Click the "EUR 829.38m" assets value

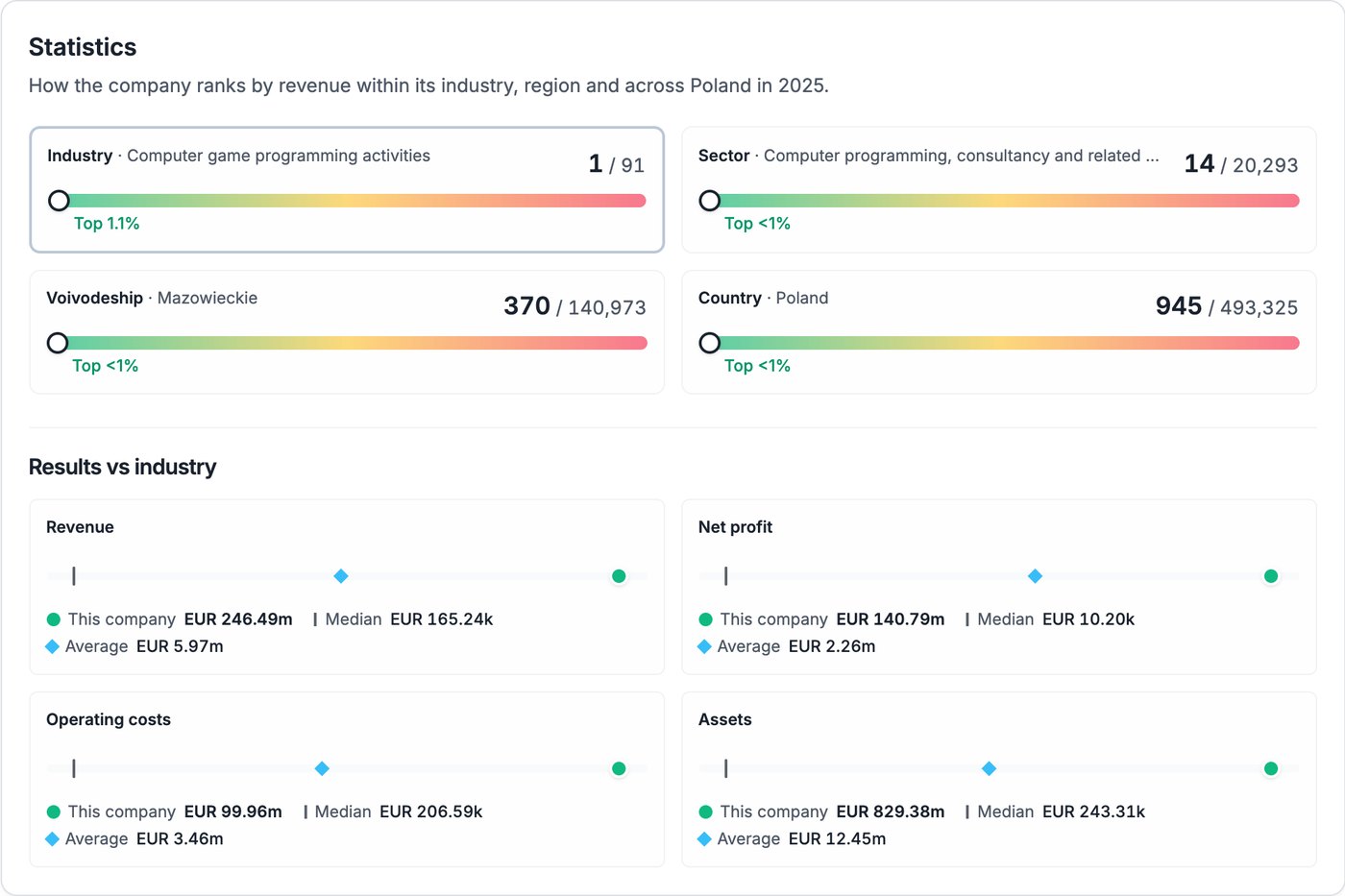pos(891,811)
